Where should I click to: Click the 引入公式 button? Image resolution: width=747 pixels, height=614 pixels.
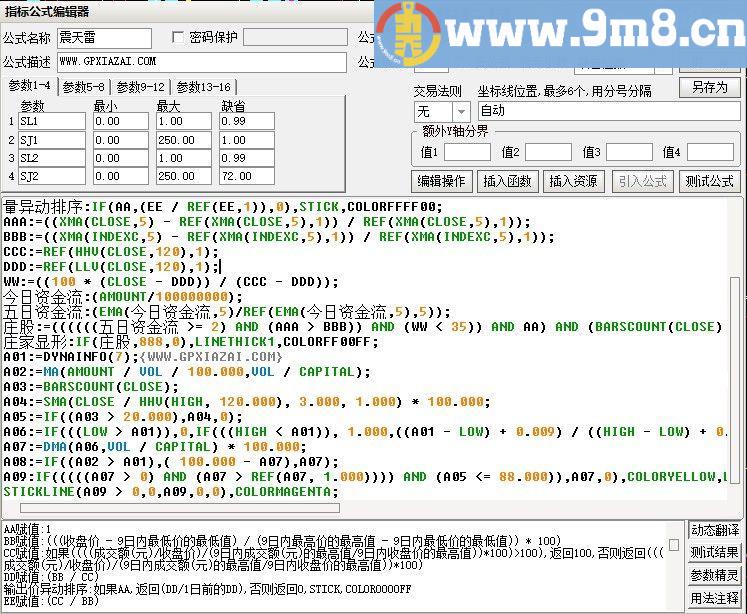(642, 181)
